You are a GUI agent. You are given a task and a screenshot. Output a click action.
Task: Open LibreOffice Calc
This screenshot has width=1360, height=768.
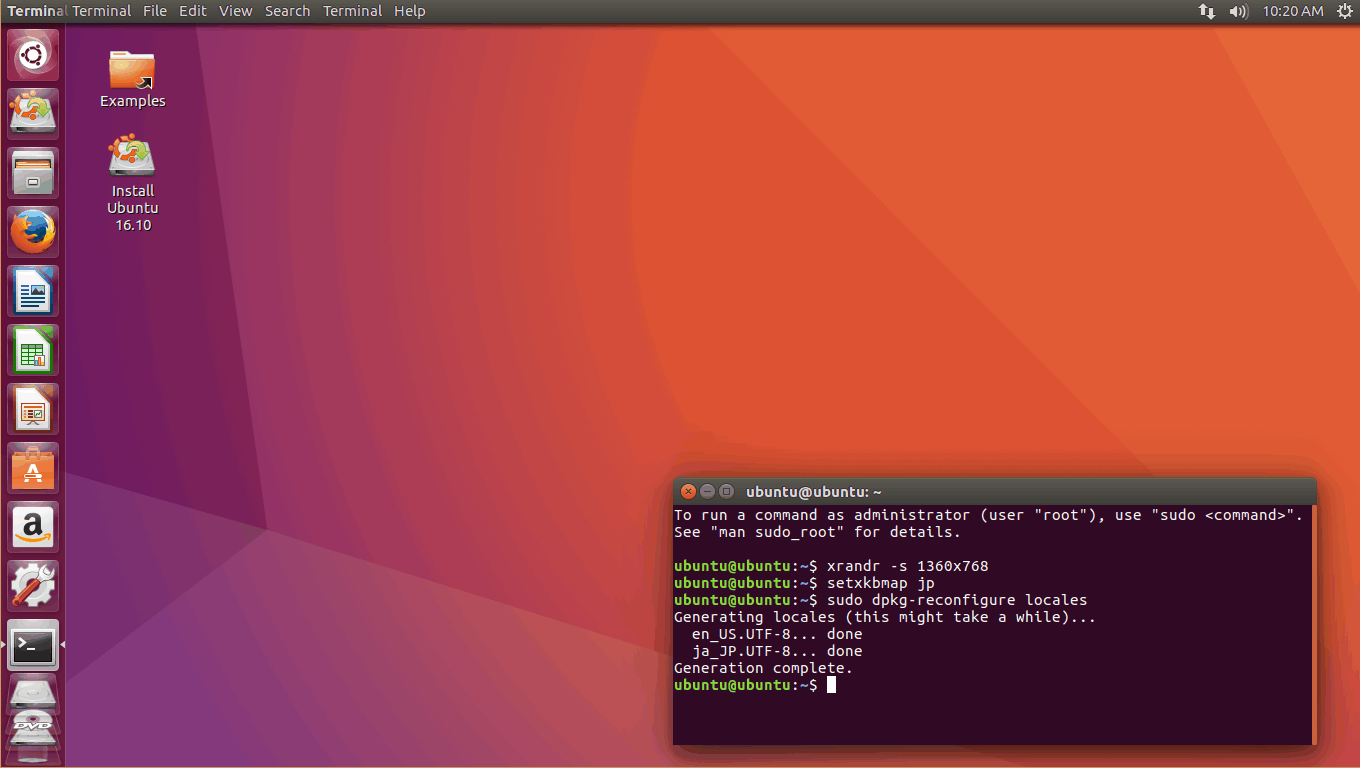tap(32, 349)
